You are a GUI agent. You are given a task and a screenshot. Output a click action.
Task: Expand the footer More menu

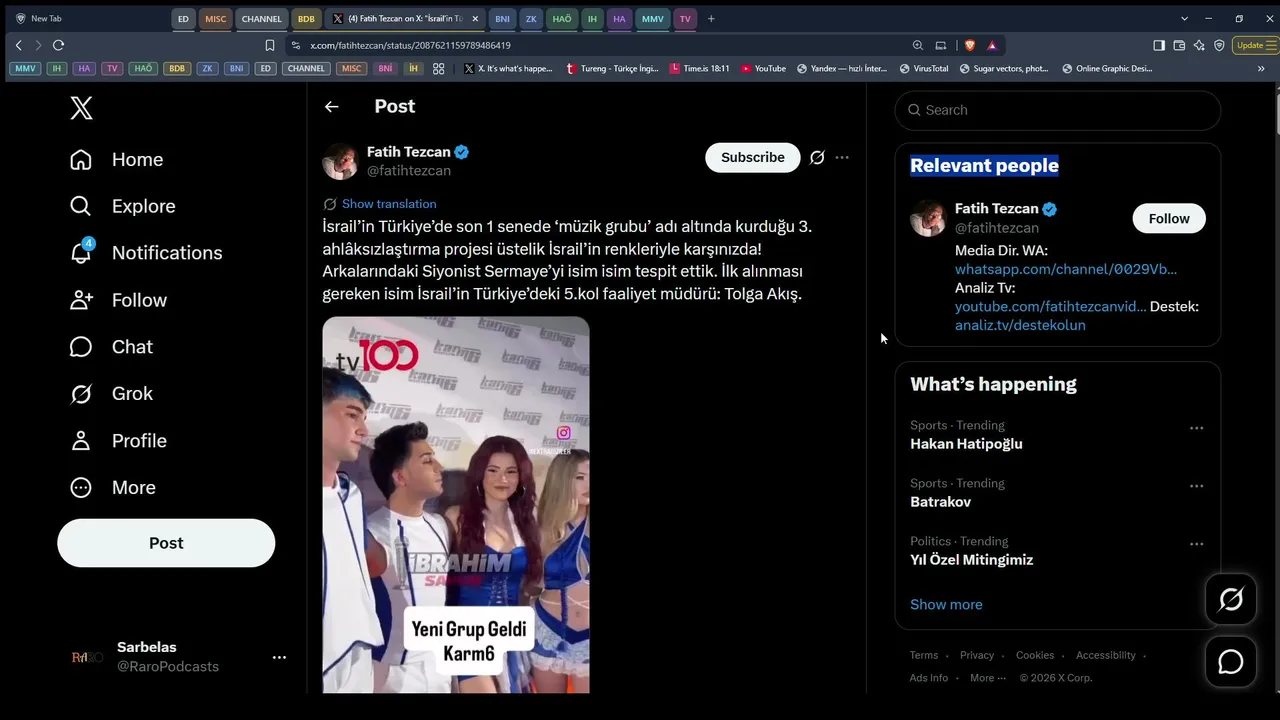coord(988,678)
